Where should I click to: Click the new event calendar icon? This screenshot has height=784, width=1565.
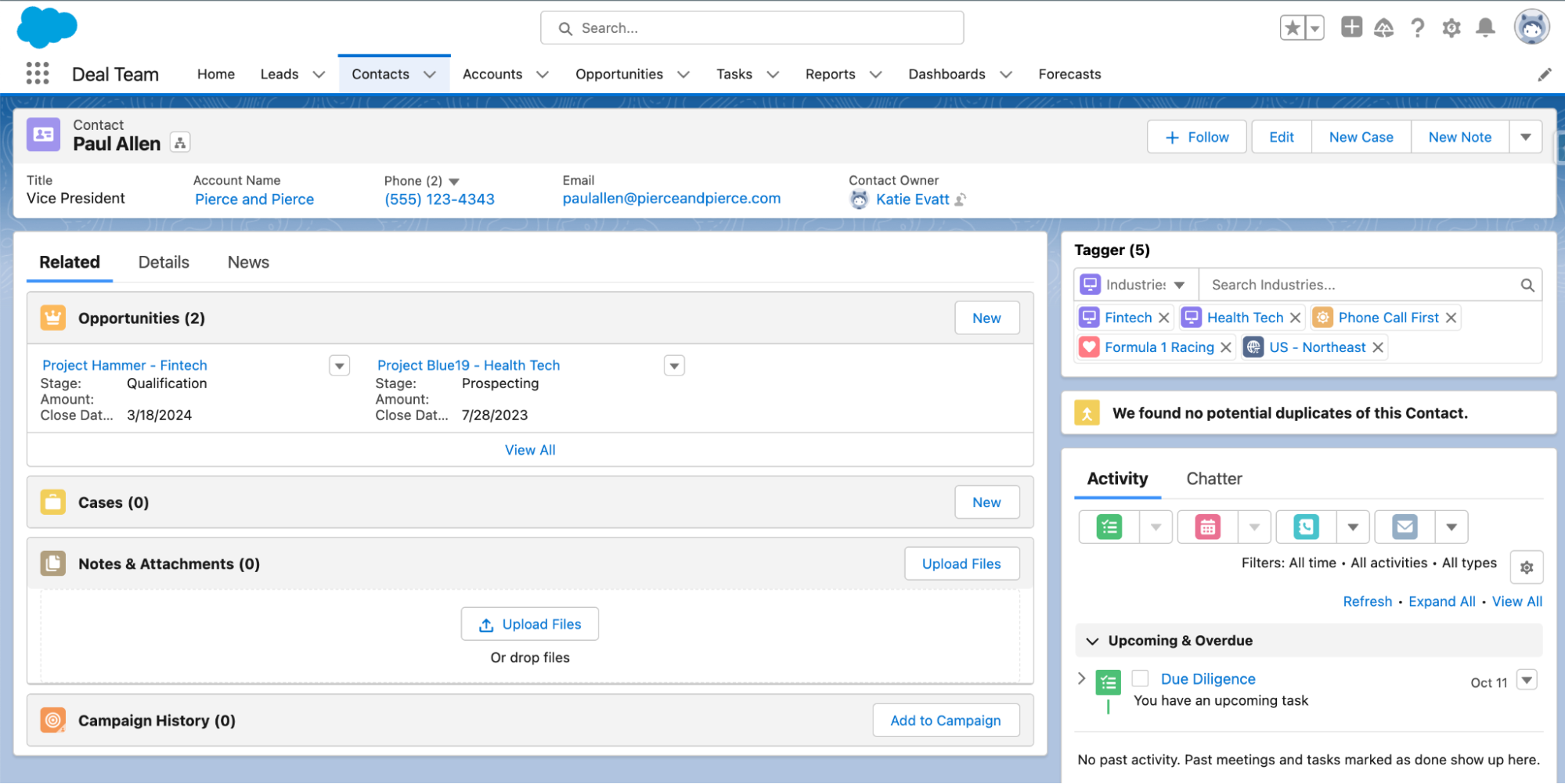[1207, 527]
